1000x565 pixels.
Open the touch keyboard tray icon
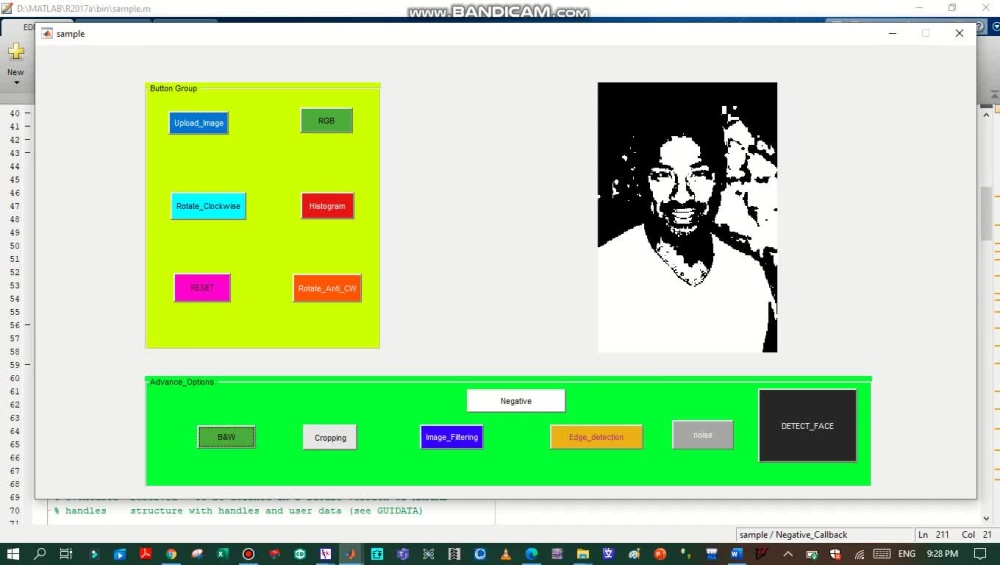[882, 554]
